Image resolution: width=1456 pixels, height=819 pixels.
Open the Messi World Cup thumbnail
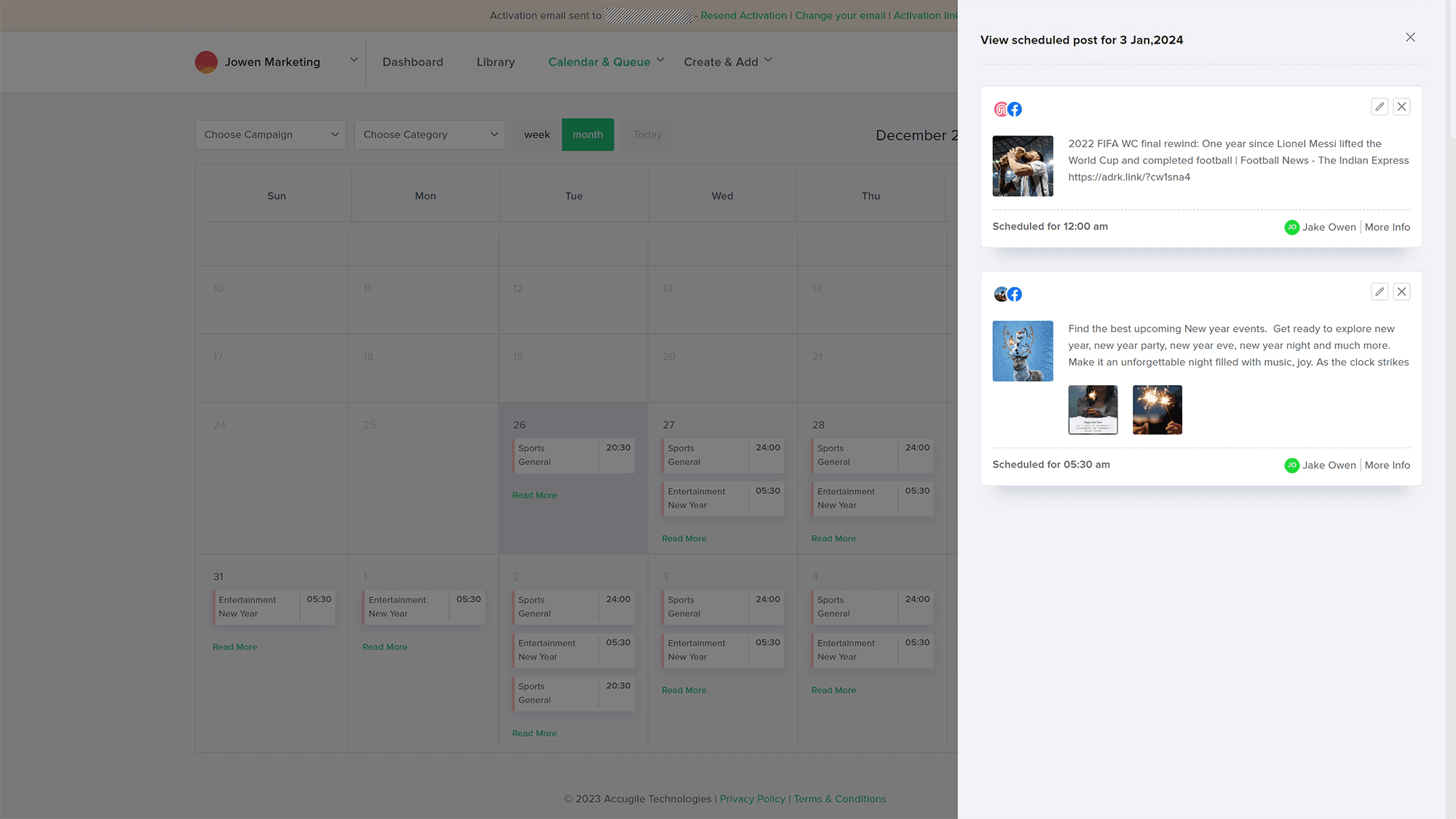click(1022, 166)
